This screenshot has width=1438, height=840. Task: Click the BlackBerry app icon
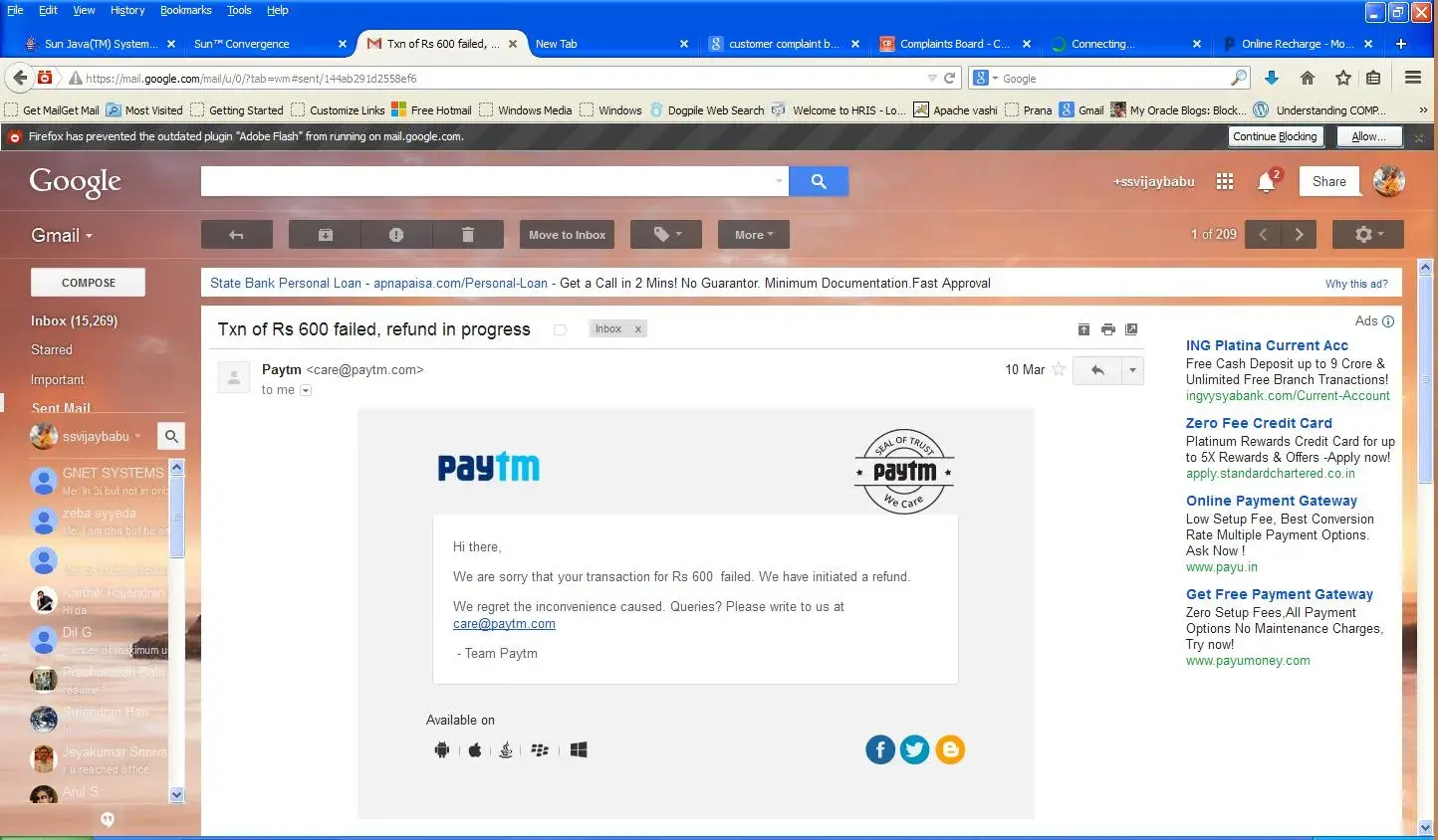(x=540, y=750)
